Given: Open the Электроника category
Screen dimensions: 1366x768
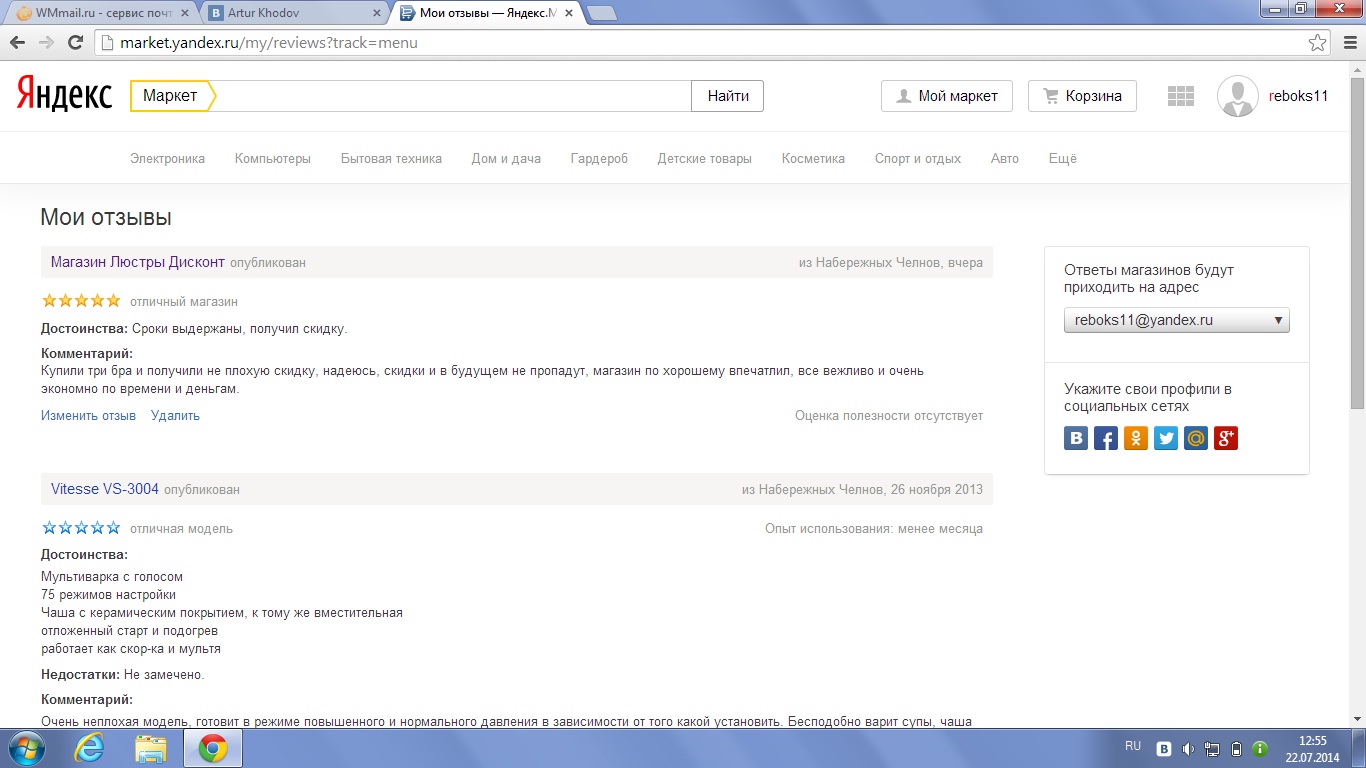Looking at the screenshot, I should click(x=167, y=158).
